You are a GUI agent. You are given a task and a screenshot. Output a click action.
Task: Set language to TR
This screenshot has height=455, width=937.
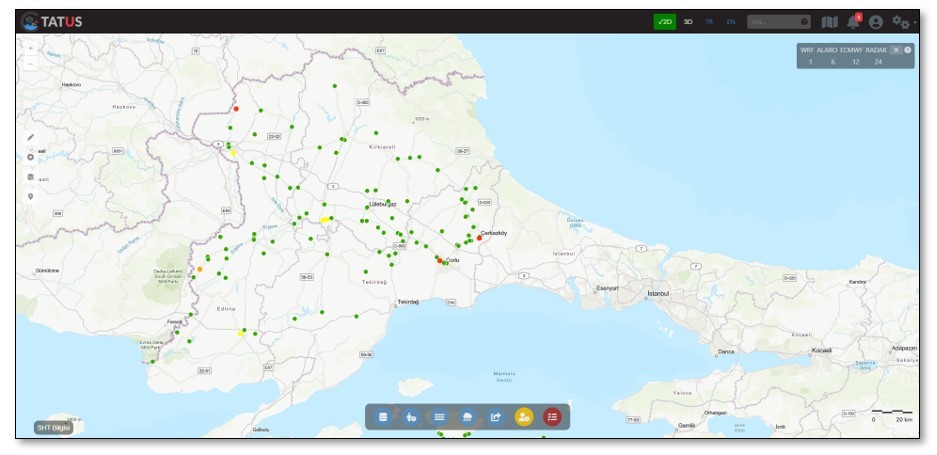709,21
